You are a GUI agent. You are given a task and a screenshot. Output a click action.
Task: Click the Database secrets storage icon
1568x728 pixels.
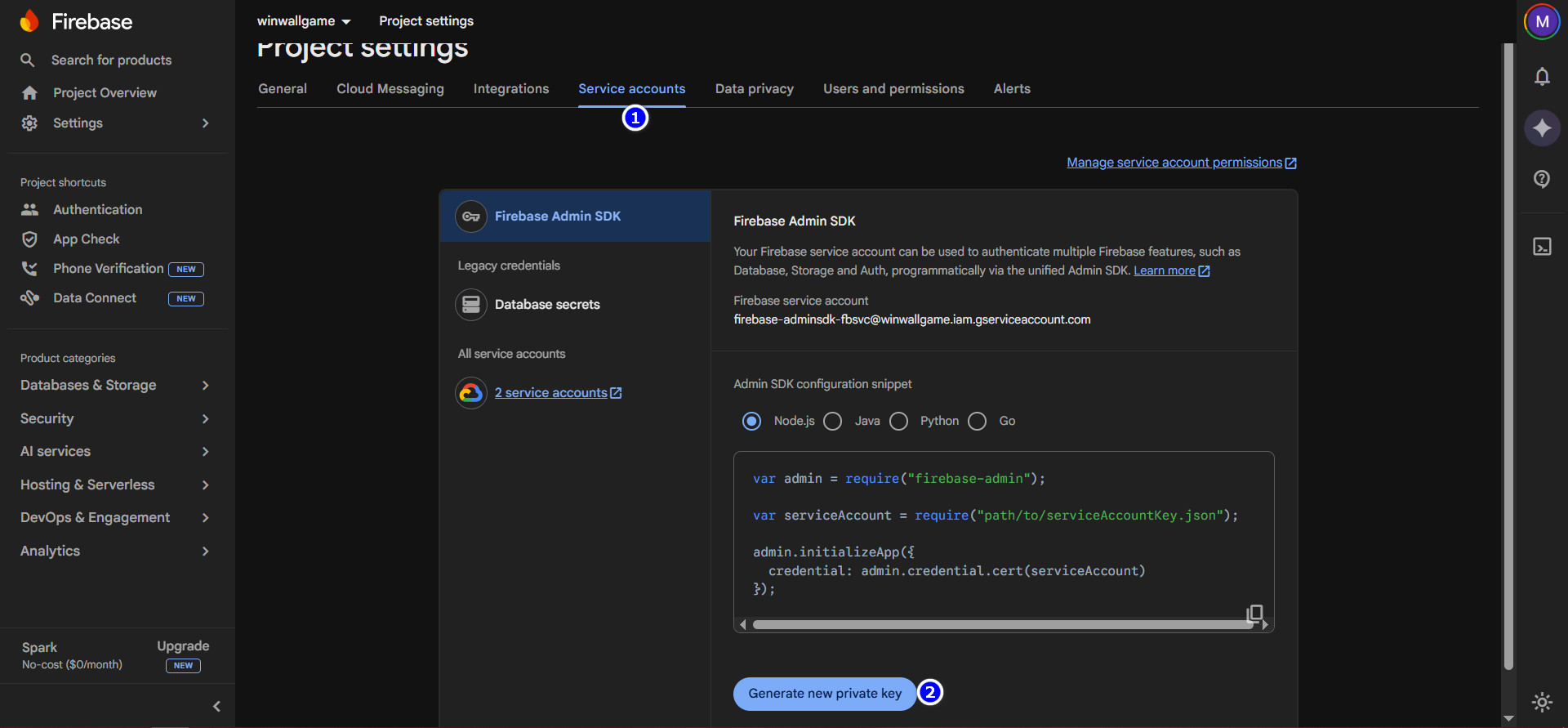[471, 305]
